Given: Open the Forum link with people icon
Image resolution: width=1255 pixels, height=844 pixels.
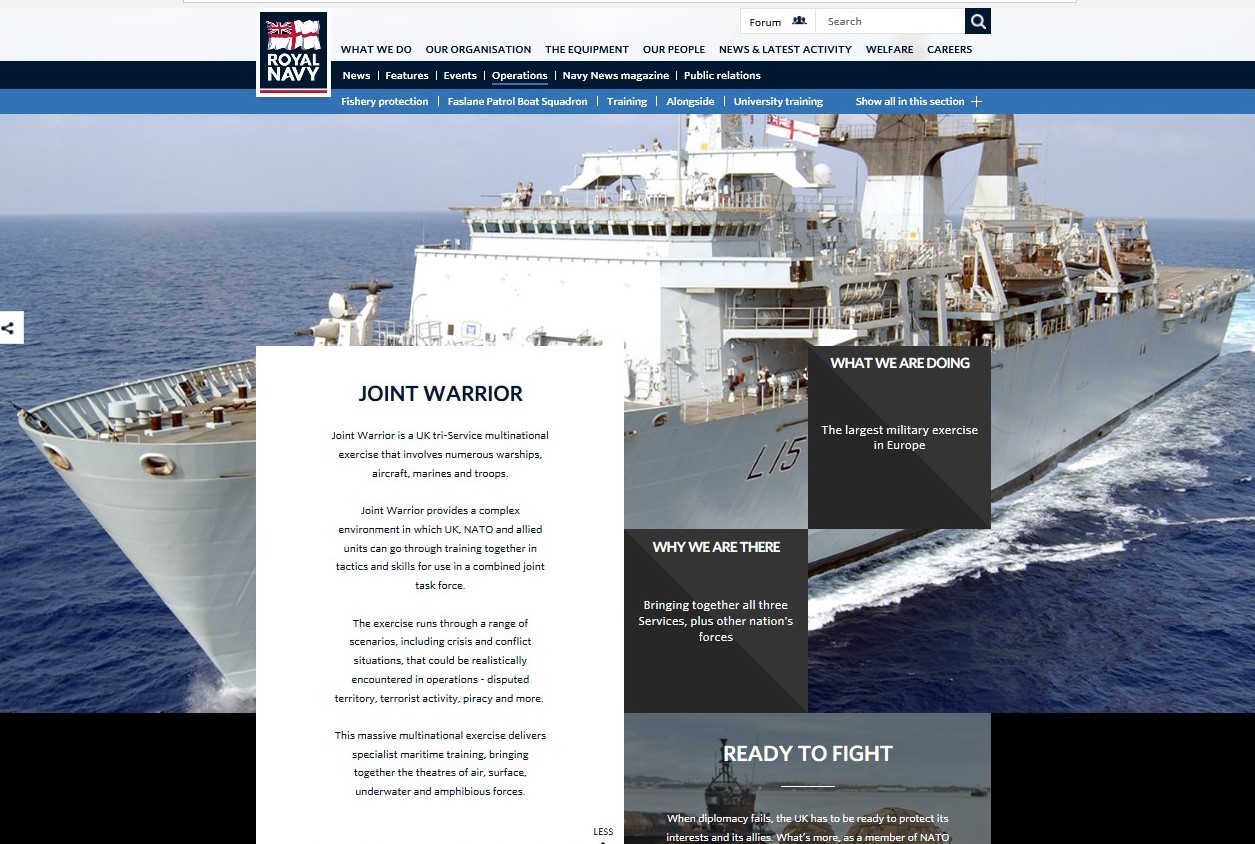Looking at the screenshot, I should click(777, 21).
